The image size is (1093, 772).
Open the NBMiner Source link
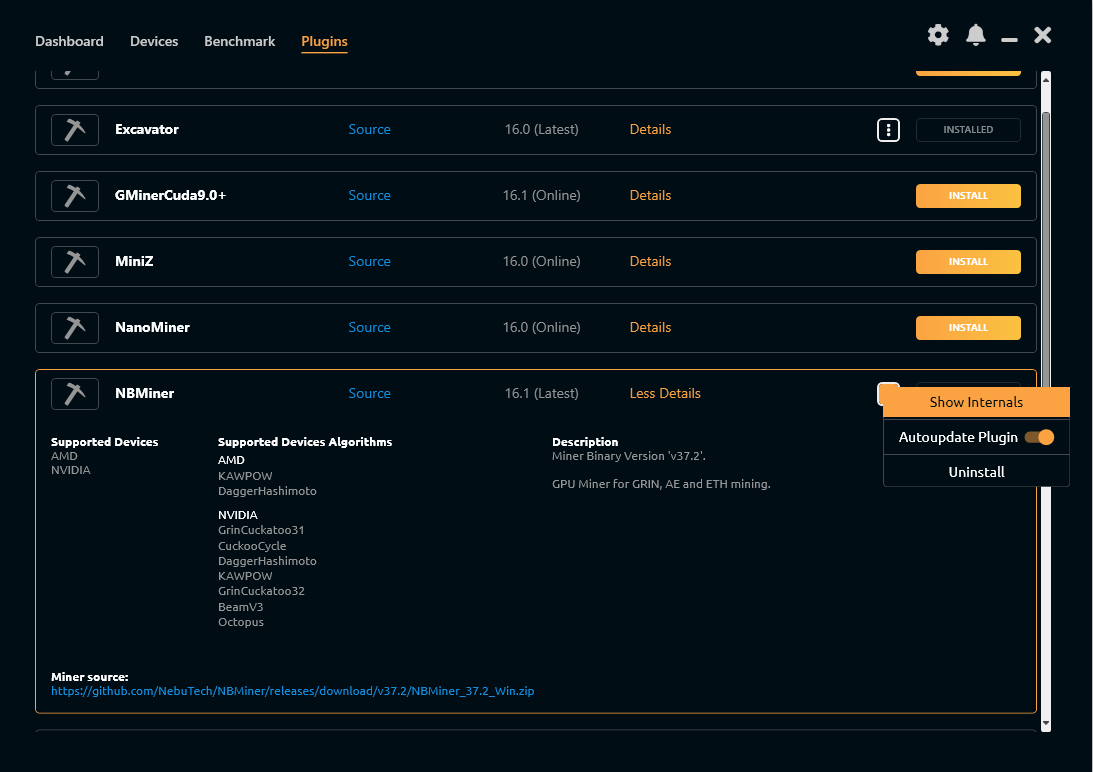point(369,393)
